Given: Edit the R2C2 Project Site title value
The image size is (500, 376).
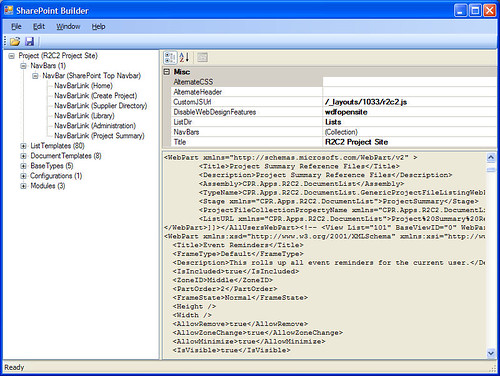Looking at the screenshot, I should click(356, 142).
